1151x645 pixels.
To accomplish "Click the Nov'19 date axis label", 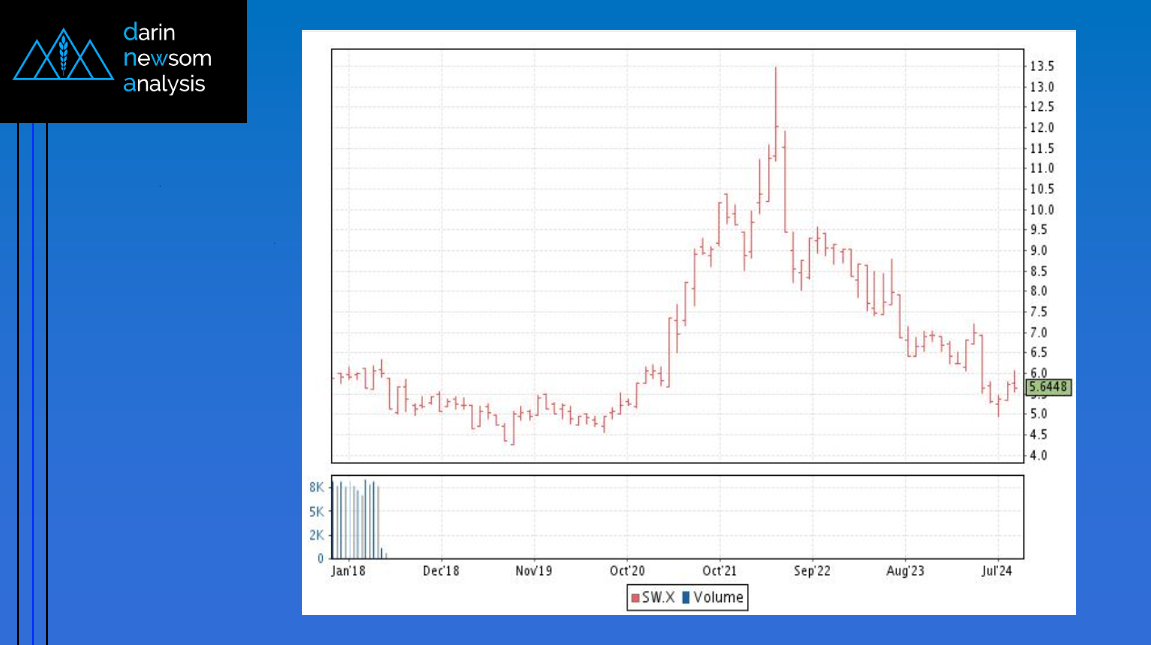I will 533,572.
